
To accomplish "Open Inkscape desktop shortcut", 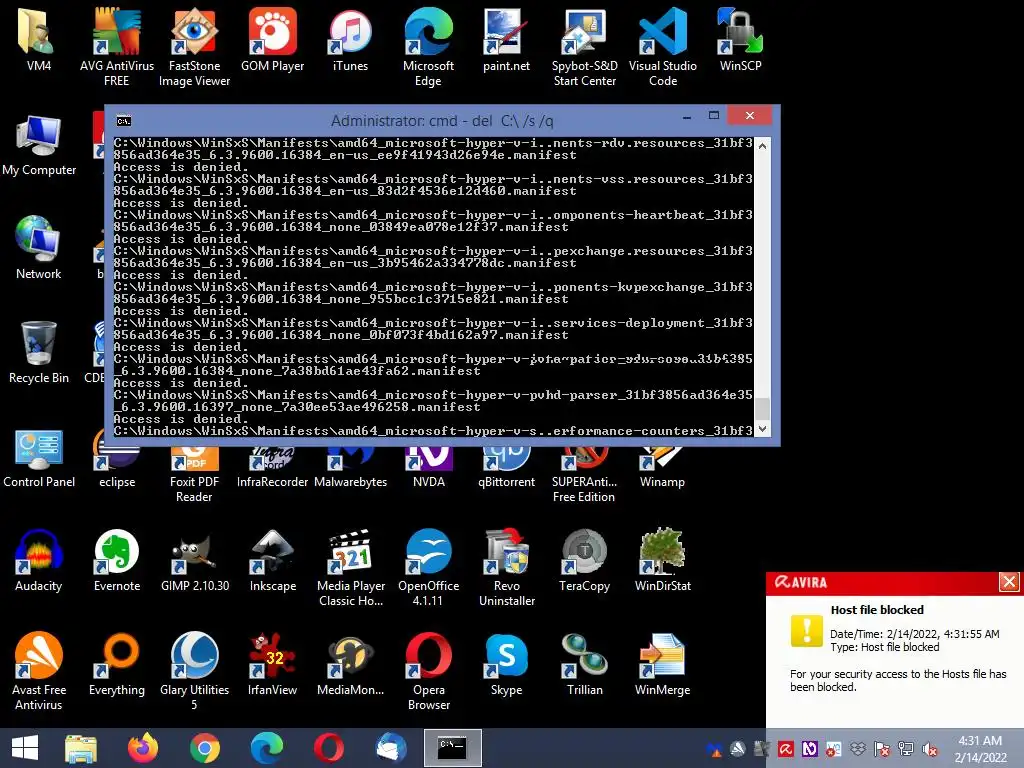I will tap(272, 560).
